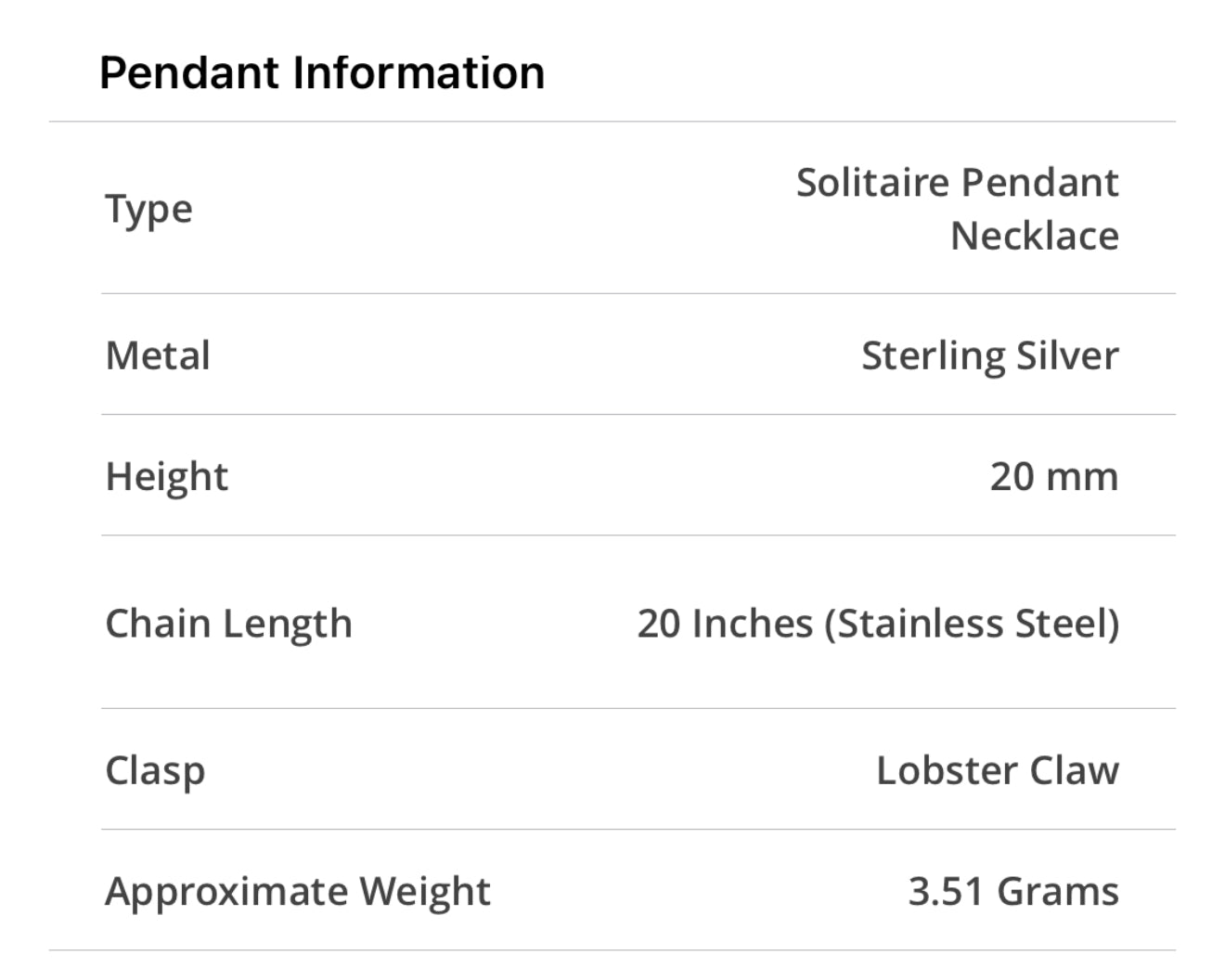Select the Type row label
This screenshot has width=1225, height=980.
point(148,209)
